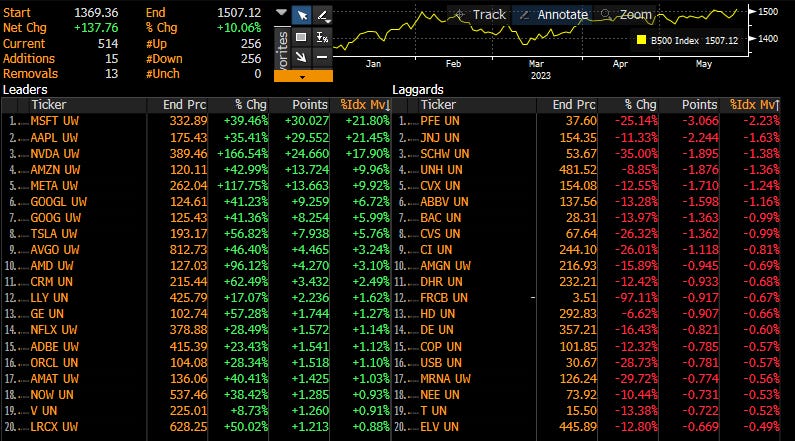
Task: Select SCHW UN laggard ticker
Action: [x=445, y=154]
